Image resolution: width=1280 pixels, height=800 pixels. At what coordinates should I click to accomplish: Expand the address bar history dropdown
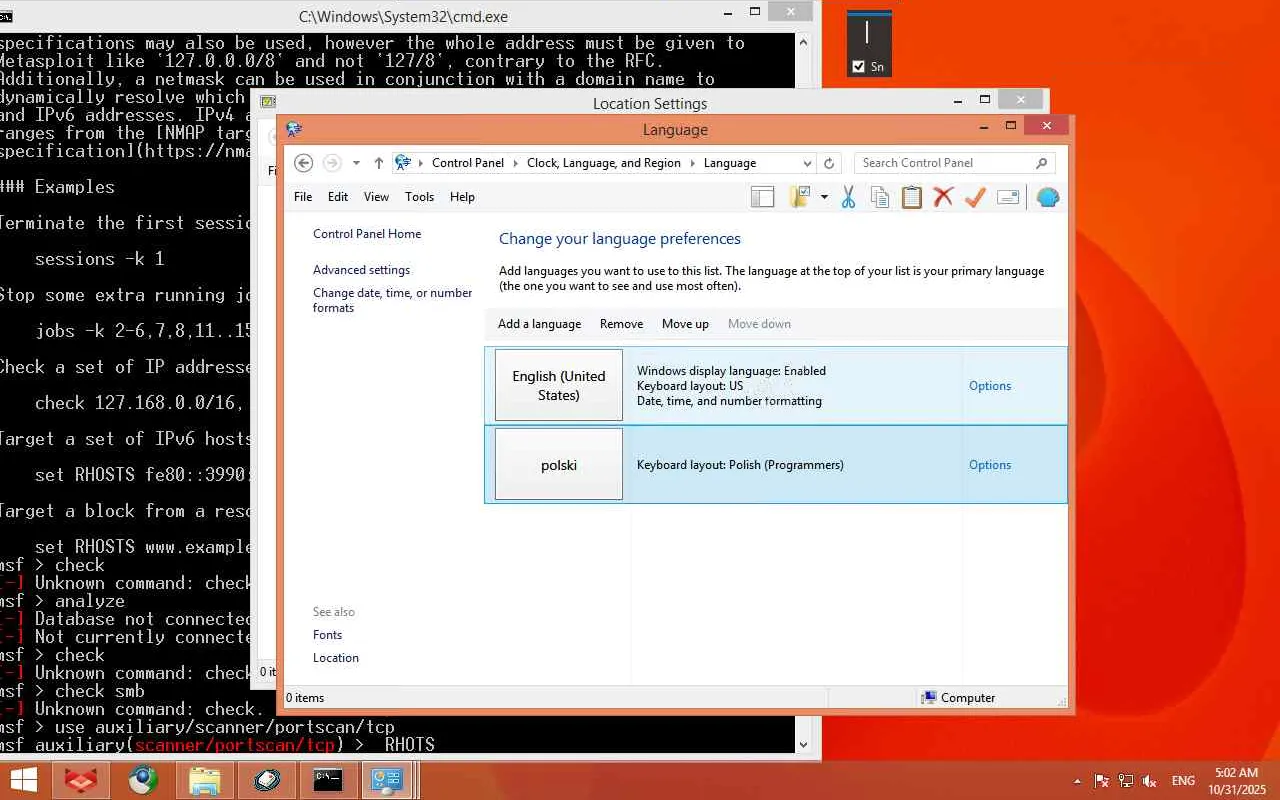(x=807, y=163)
